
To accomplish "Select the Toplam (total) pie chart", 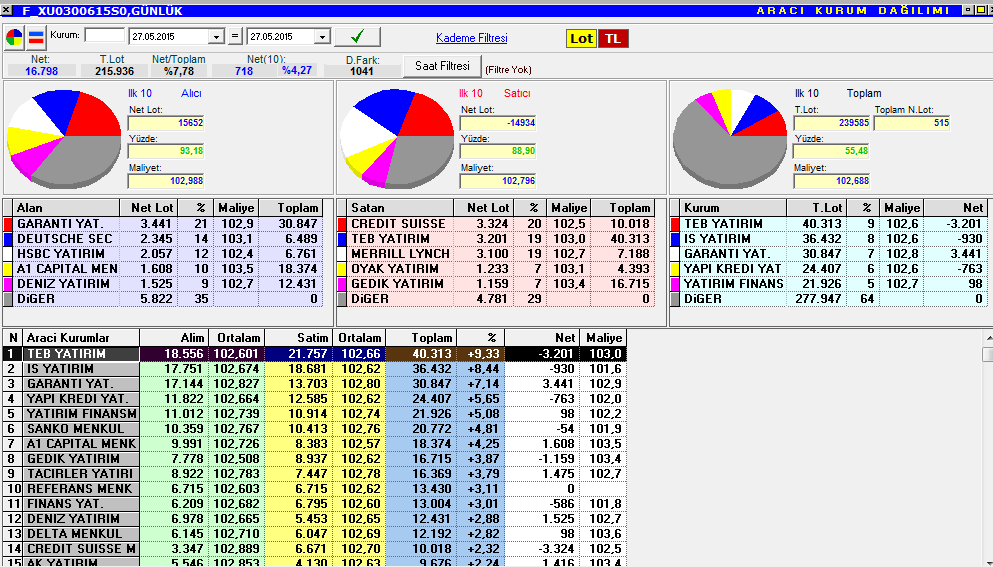I will coord(730,139).
